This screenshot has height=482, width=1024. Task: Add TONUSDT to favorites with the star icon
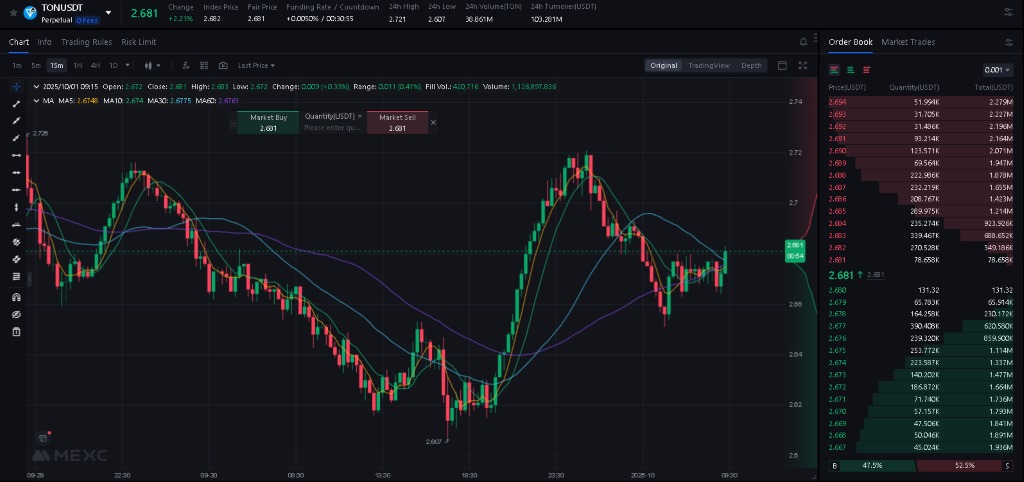pyautogui.click(x=13, y=13)
